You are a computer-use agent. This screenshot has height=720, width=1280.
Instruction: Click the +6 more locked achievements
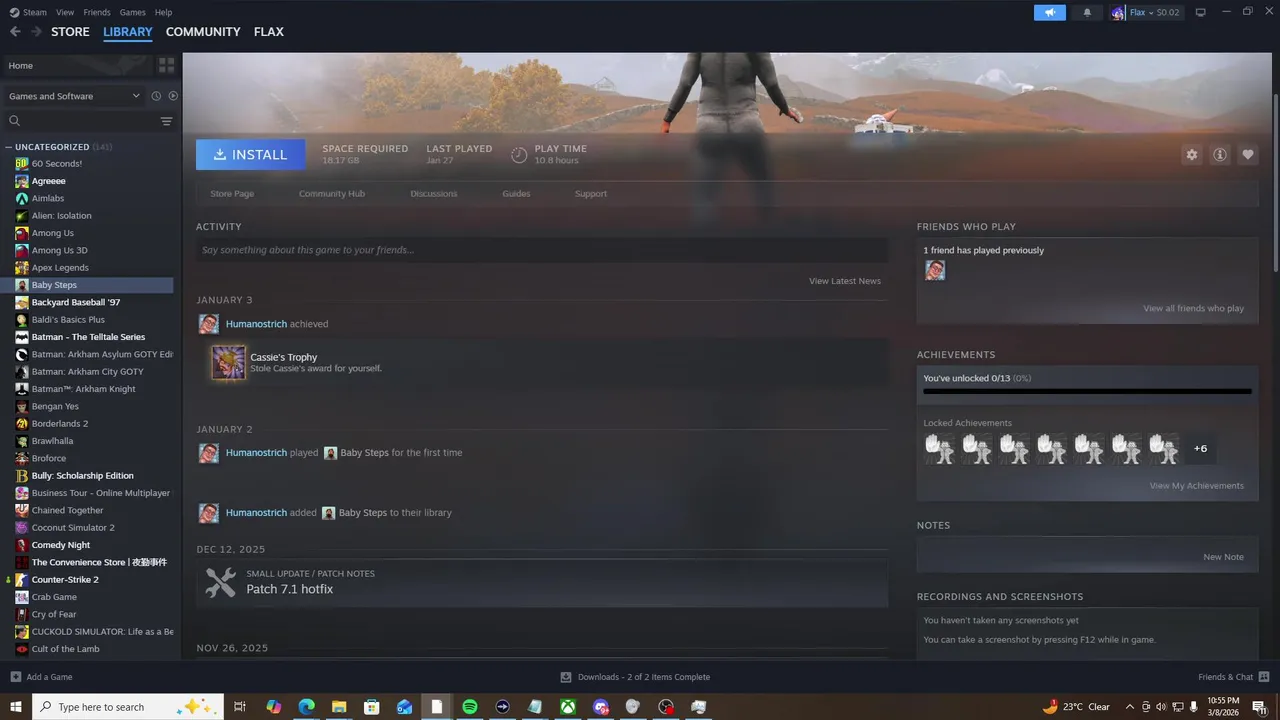pyautogui.click(x=1200, y=448)
